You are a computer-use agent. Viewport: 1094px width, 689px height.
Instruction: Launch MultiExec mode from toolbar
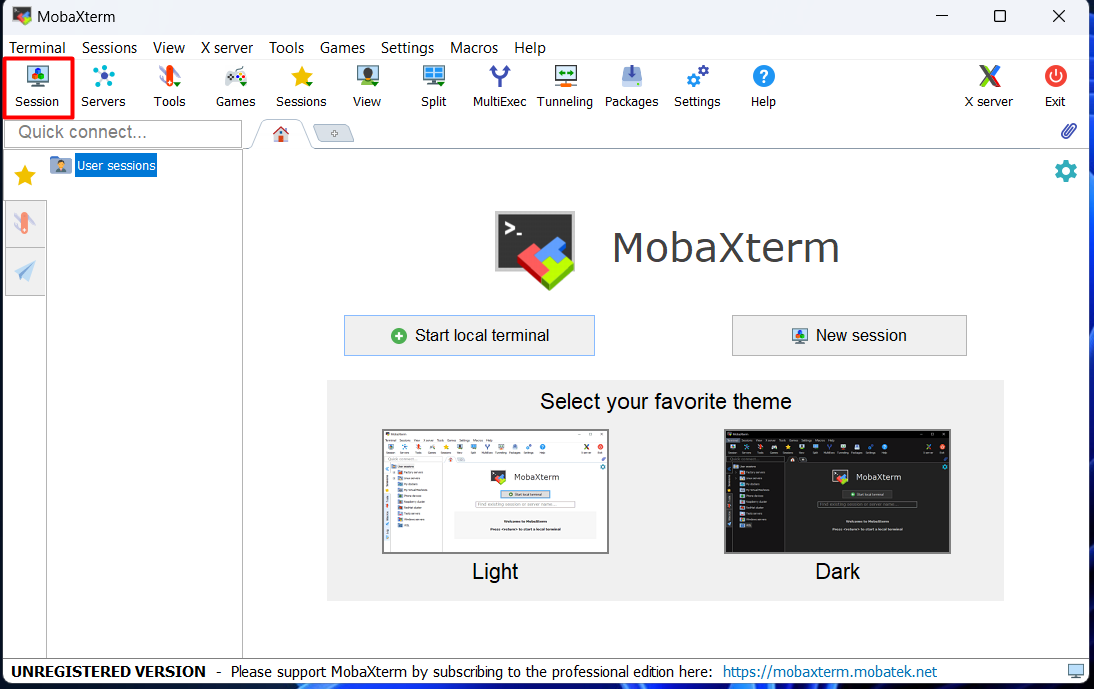tap(500, 87)
